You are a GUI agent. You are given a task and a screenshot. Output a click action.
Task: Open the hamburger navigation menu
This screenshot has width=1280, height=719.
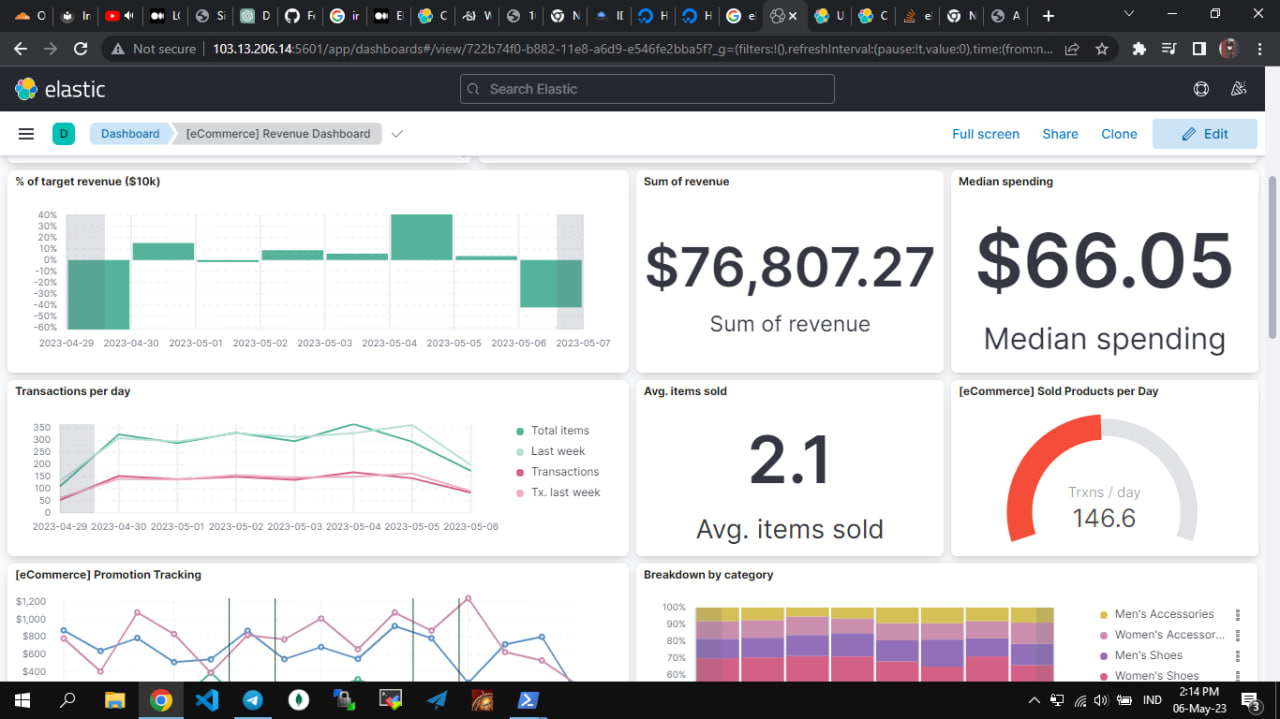coord(27,134)
